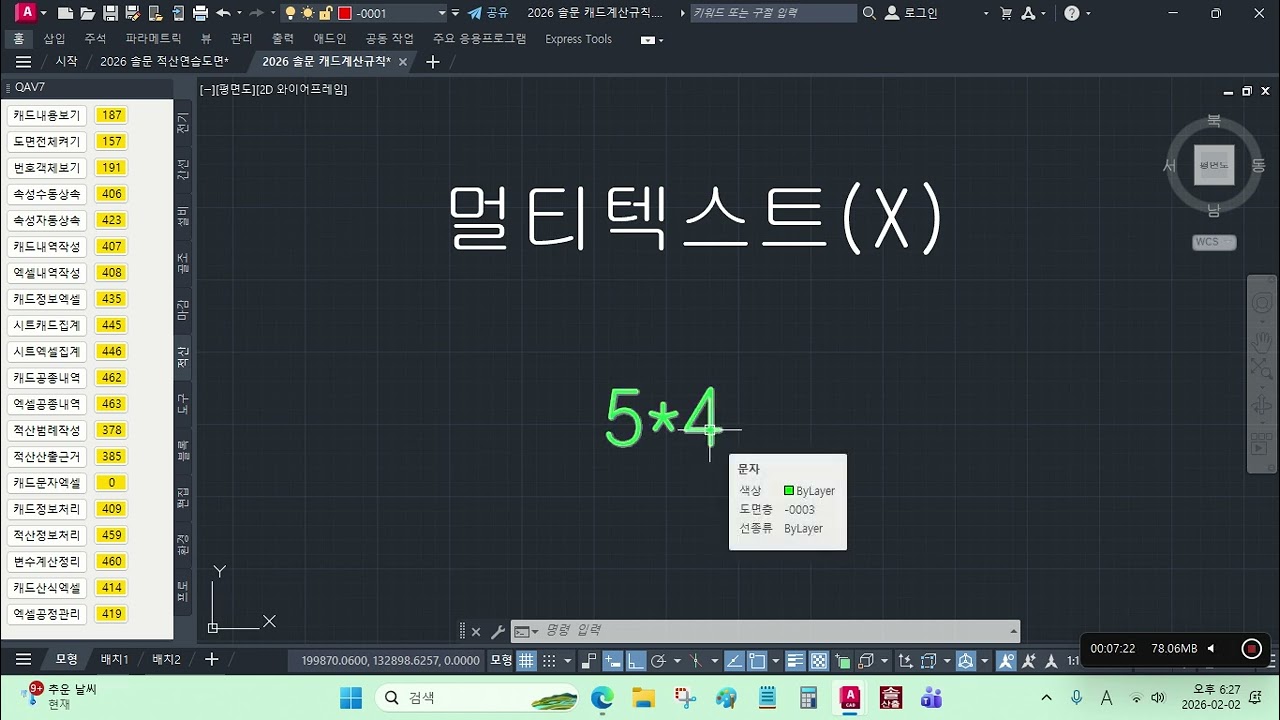Open the Annotate (주석) ribbon tab
Image resolution: width=1280 pixels, height=720 pixels.
[95, 39]
